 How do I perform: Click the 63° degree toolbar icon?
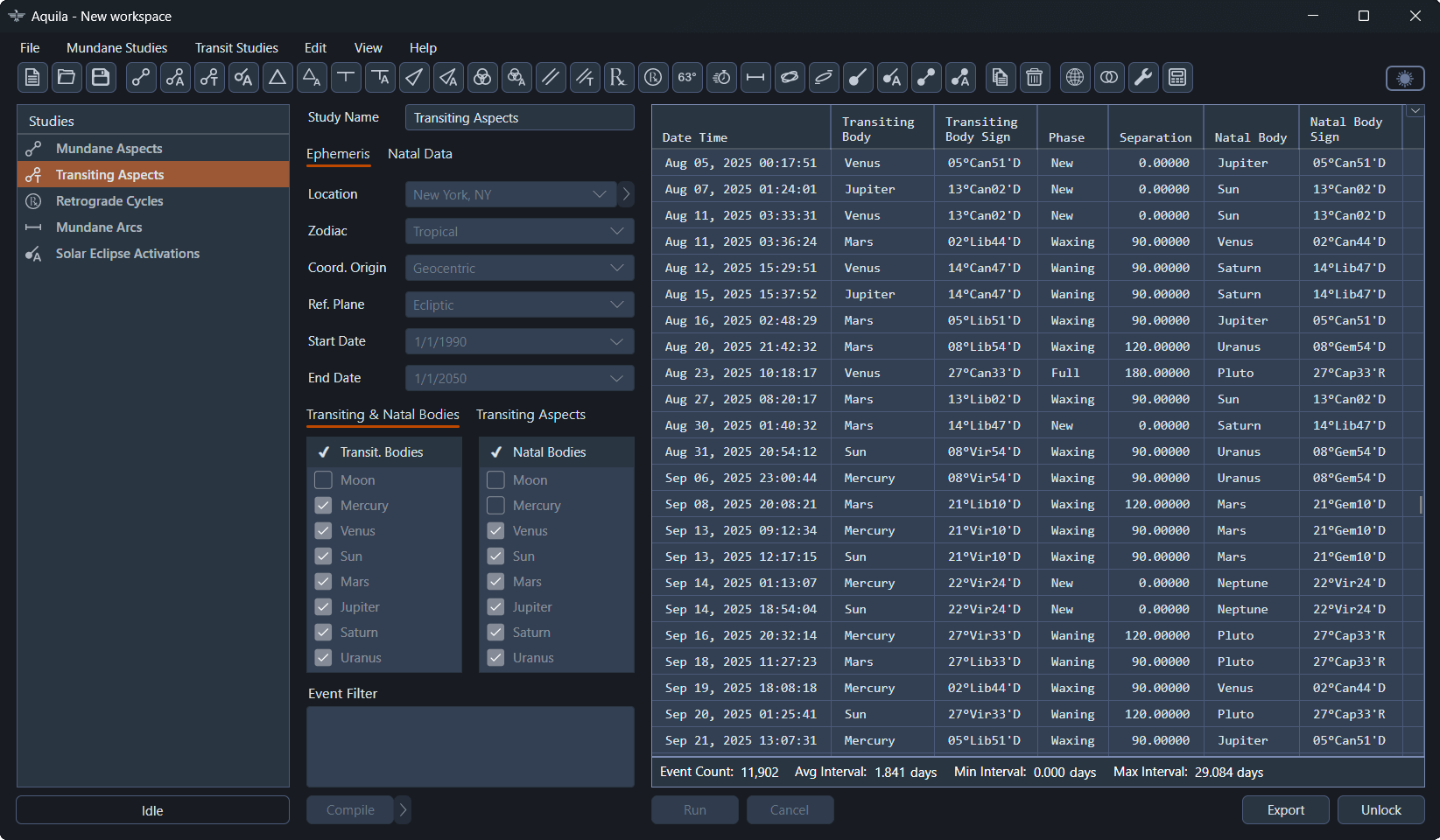pyautogui.click(x=687, y=78)
